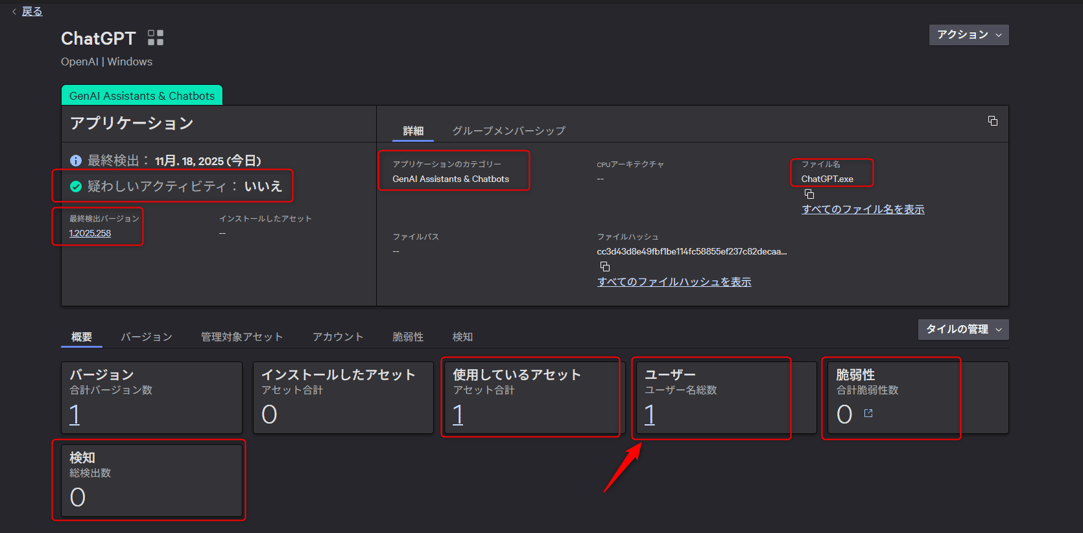Click the 最終検出 date 11月. 18, 2025

pyautogui.click(x=208, y=161)
